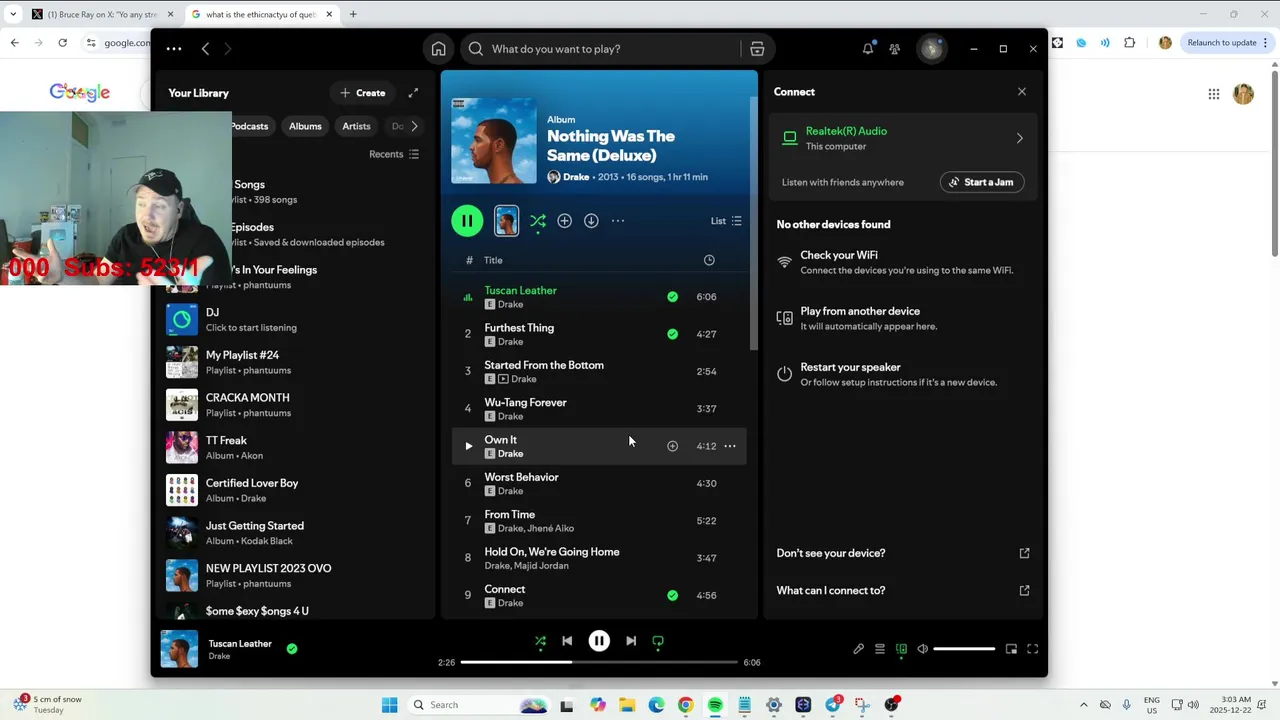The image size is (1280, 720).
Task: Toggle repeat in player bar
Action: pos(658,641)
